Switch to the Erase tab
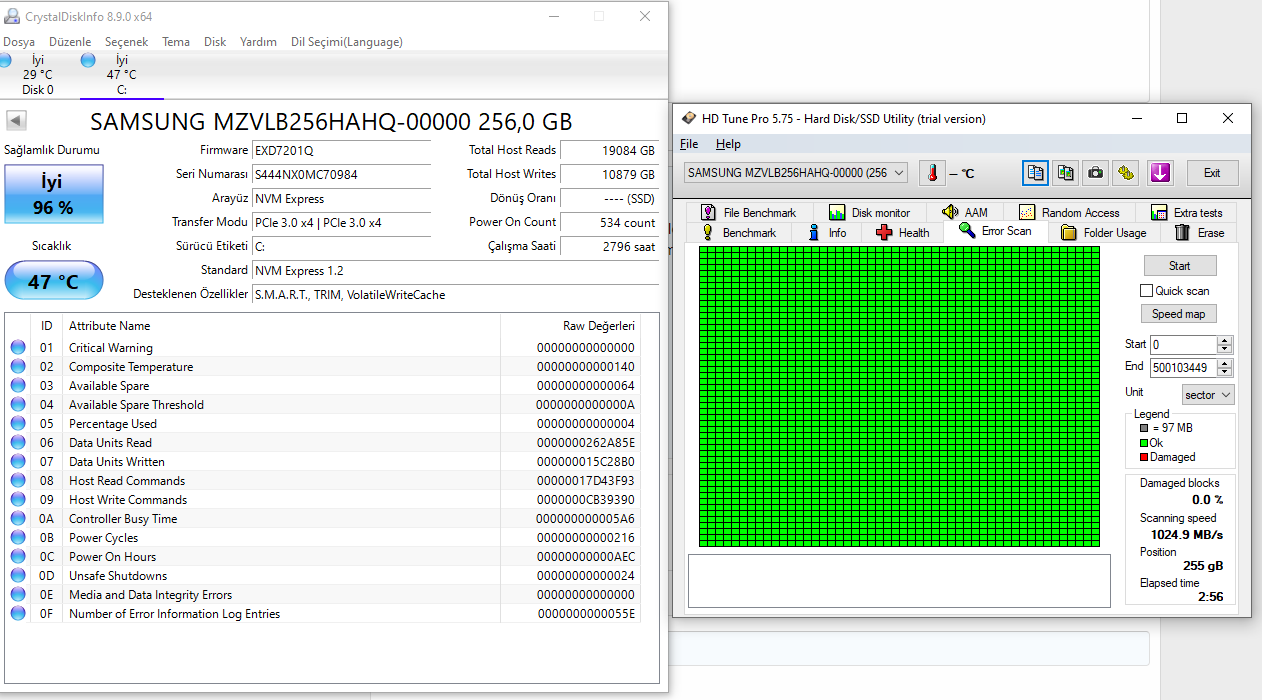 [x=1198, y=233]
